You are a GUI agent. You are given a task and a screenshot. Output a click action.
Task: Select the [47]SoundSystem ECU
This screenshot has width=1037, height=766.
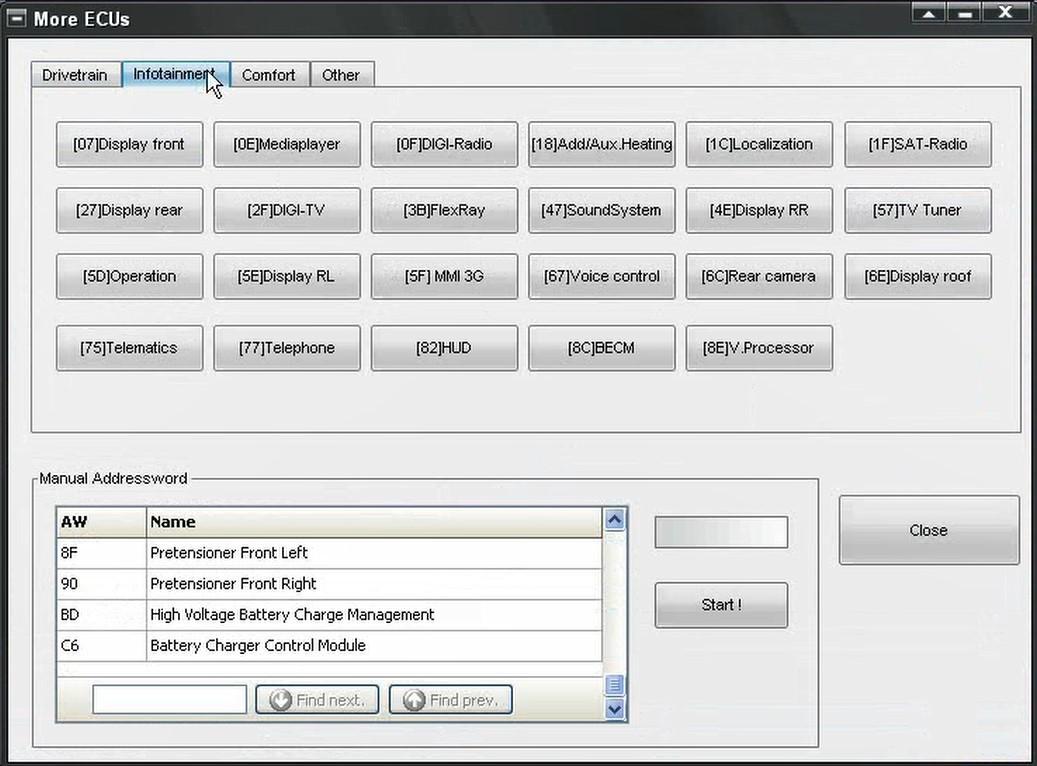601,210
